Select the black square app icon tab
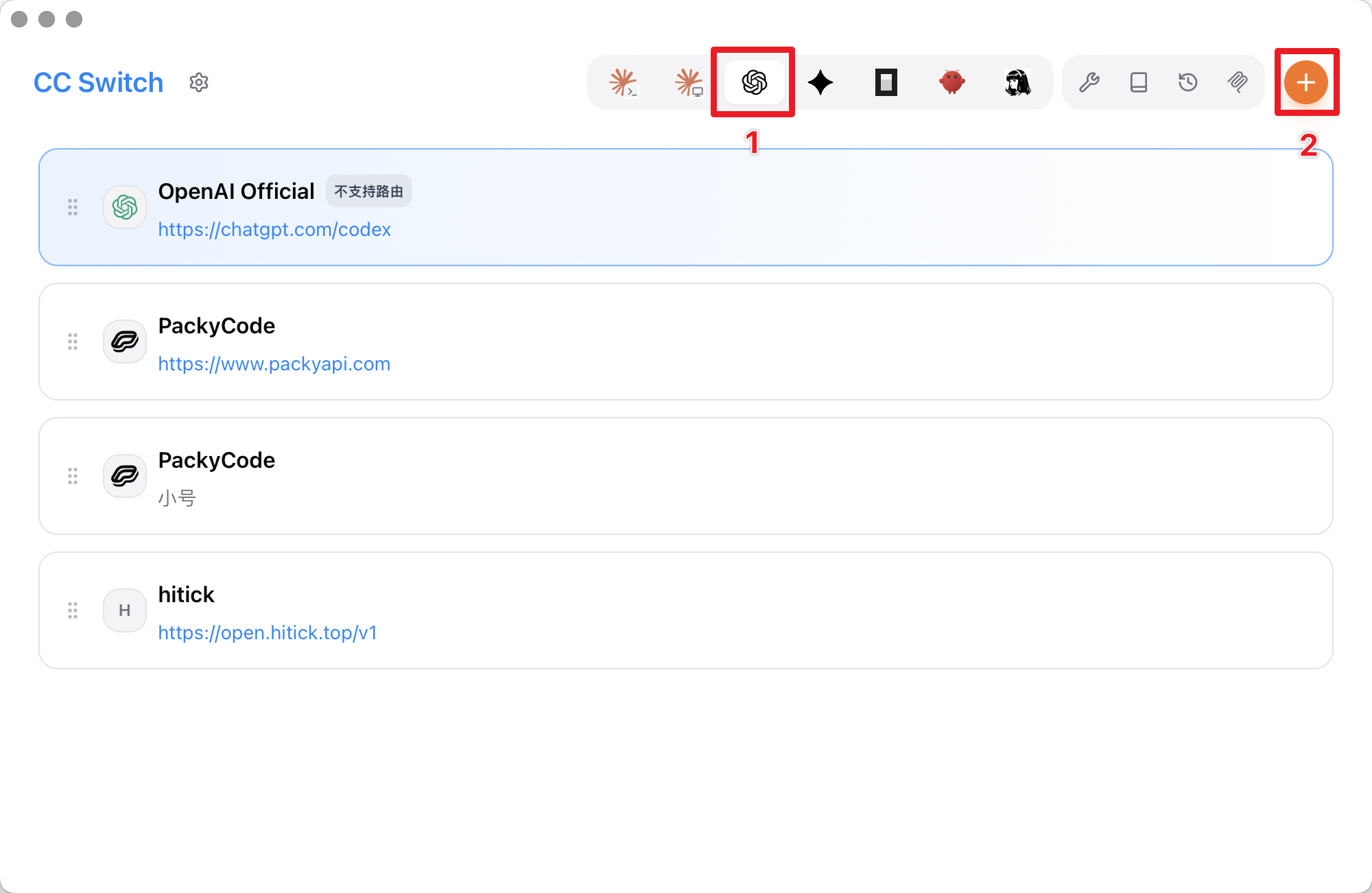 [x=886, y=82]
